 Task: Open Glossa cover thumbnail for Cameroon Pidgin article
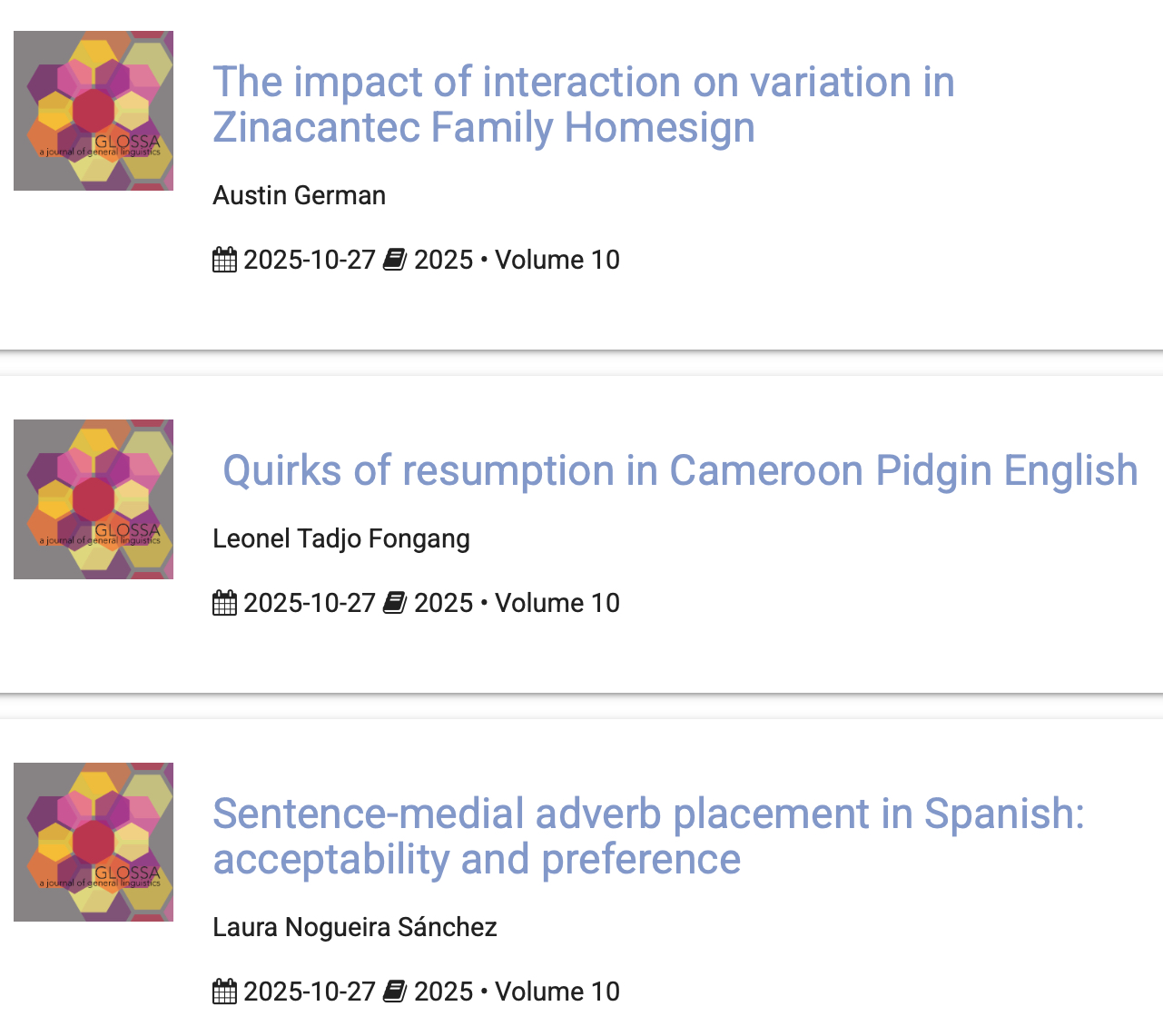coord(94,499)
